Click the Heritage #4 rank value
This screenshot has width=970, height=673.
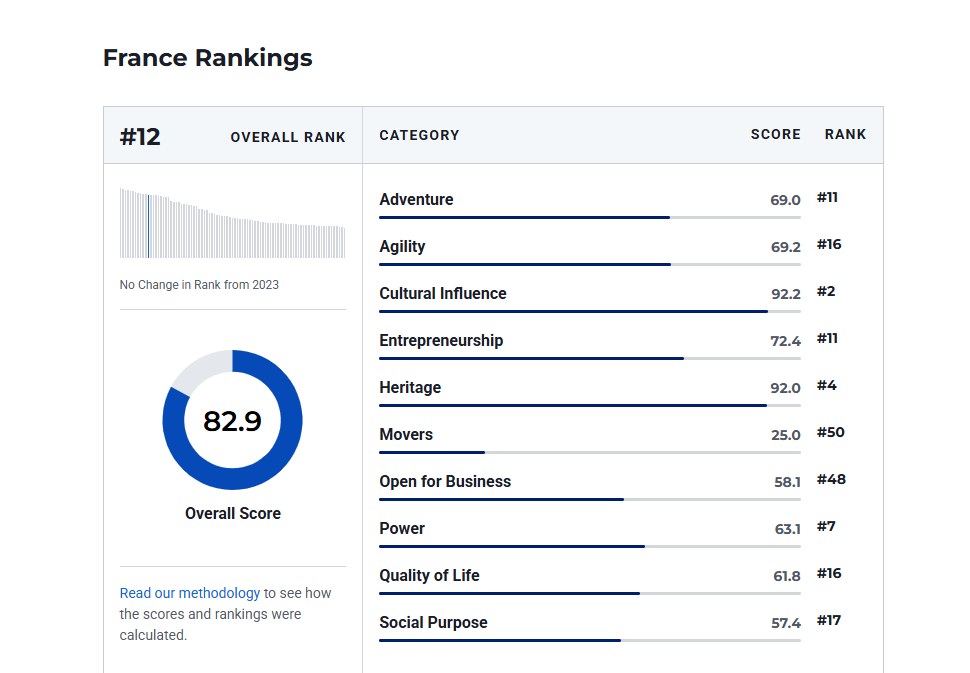[826, 386]
